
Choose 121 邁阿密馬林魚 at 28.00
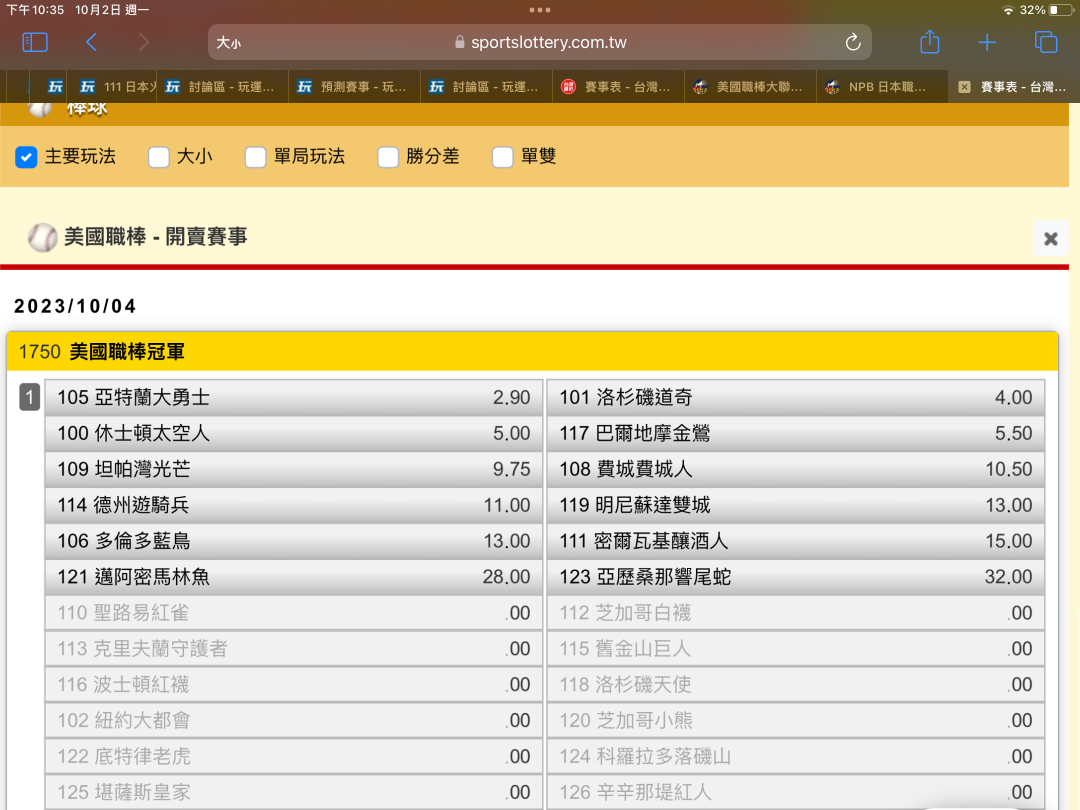[294, 577]
